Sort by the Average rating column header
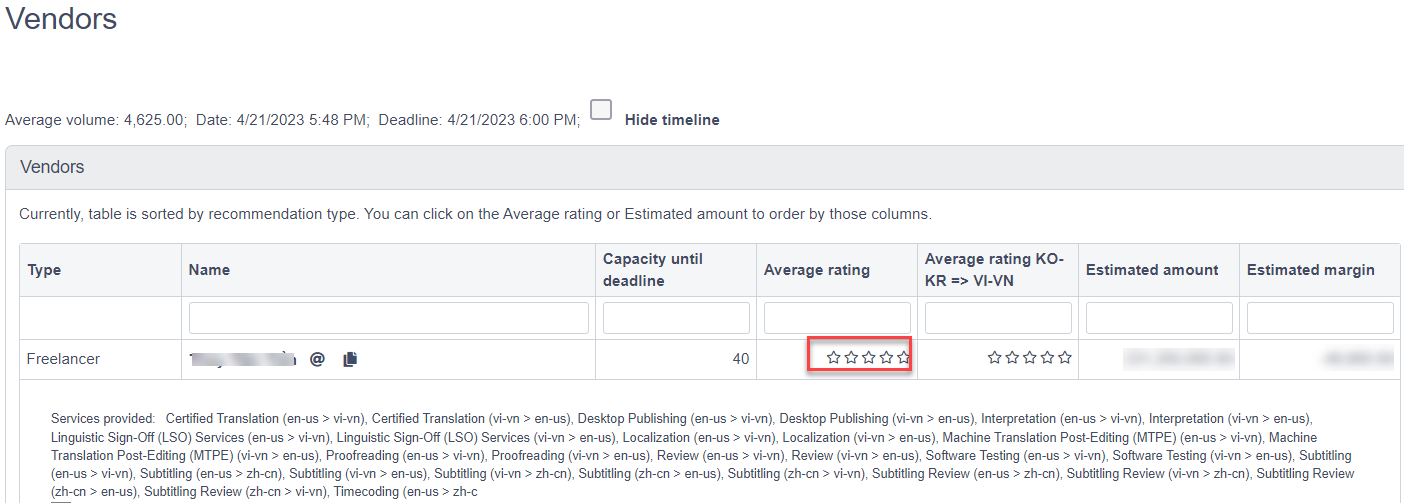This screenshot has width=1404, height=503. tap(817, 270)
